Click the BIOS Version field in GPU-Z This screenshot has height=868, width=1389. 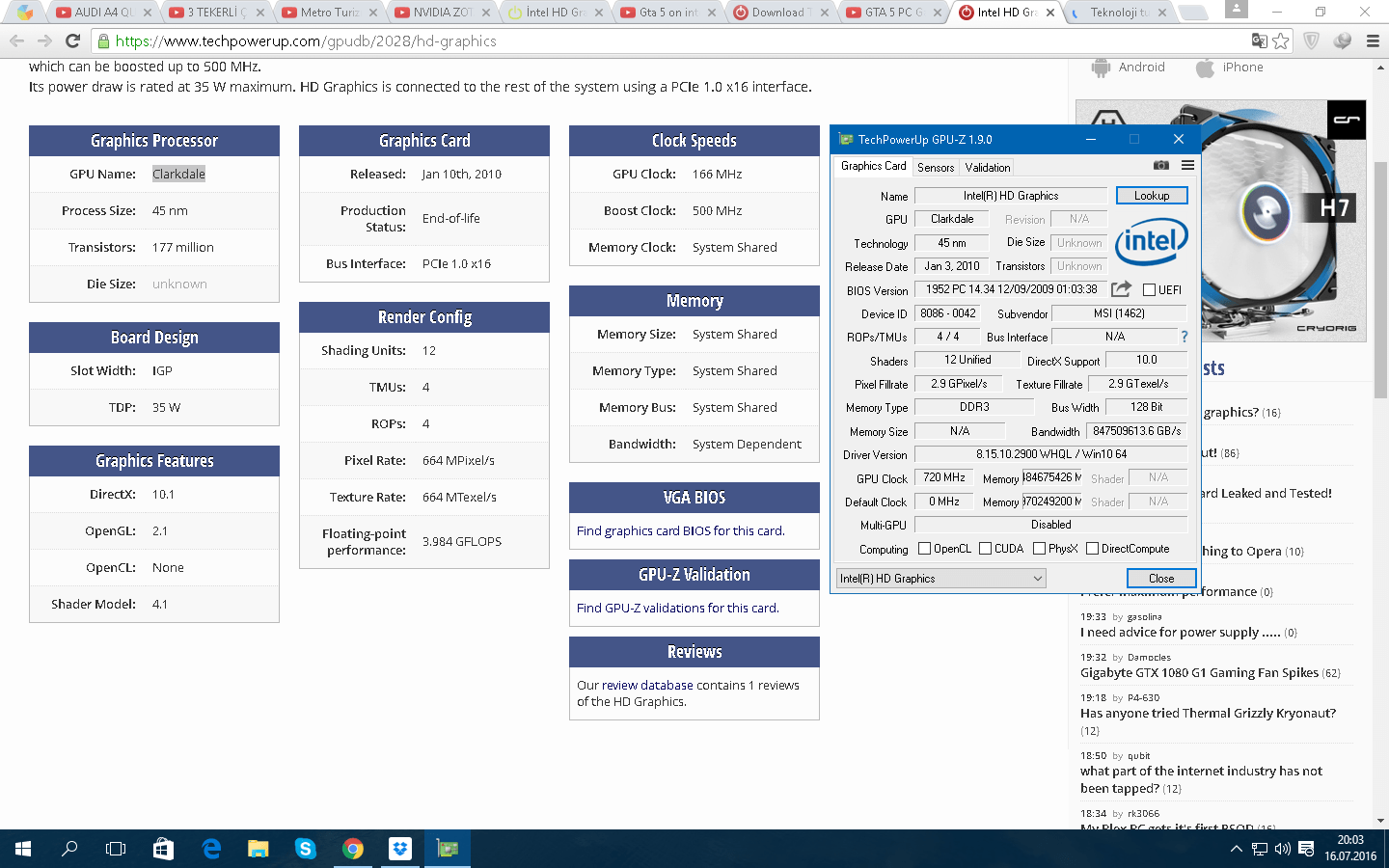[1011, 289]
